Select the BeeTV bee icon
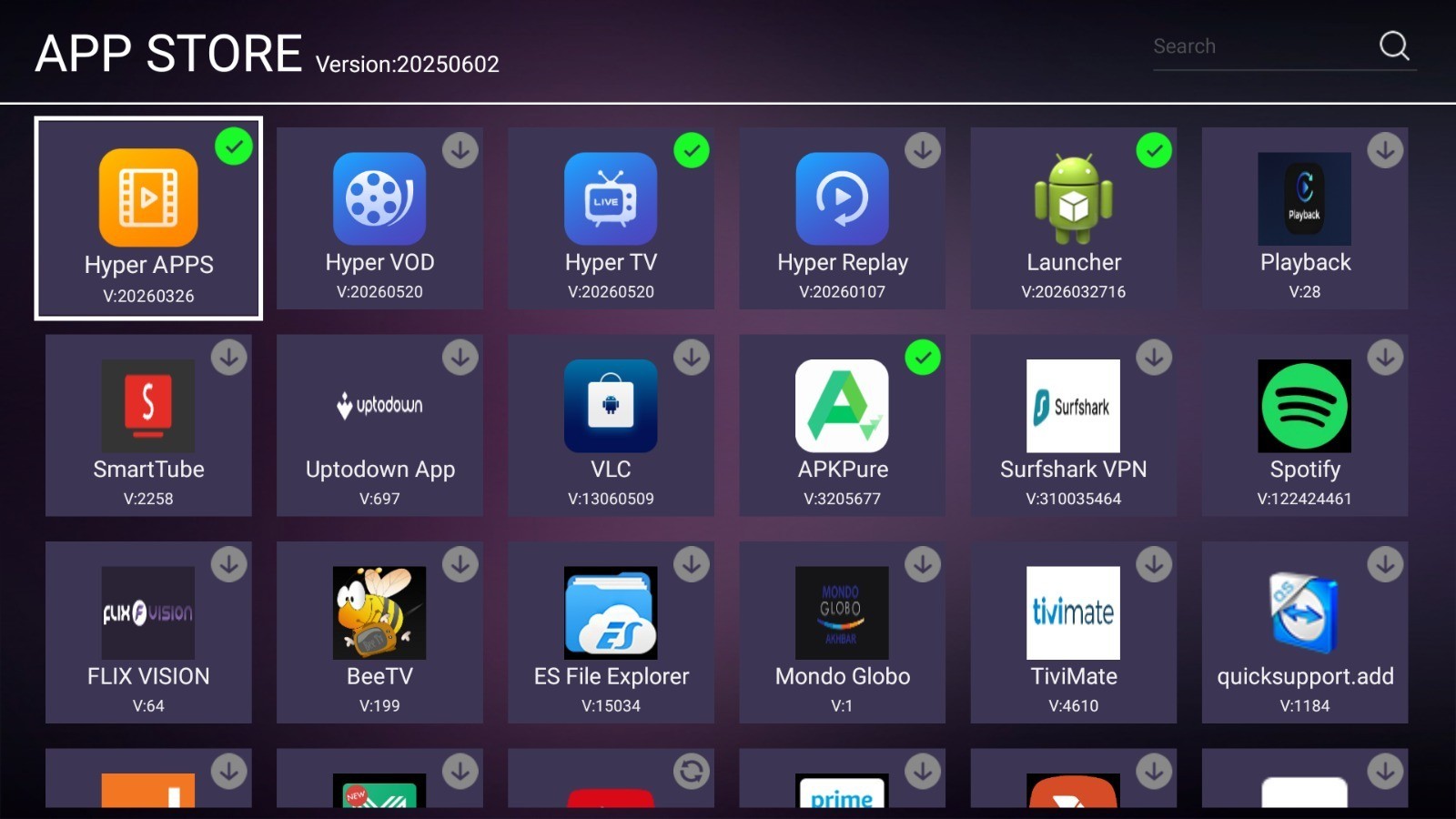Screen dimensions: 1456x819 coord(379,612)
